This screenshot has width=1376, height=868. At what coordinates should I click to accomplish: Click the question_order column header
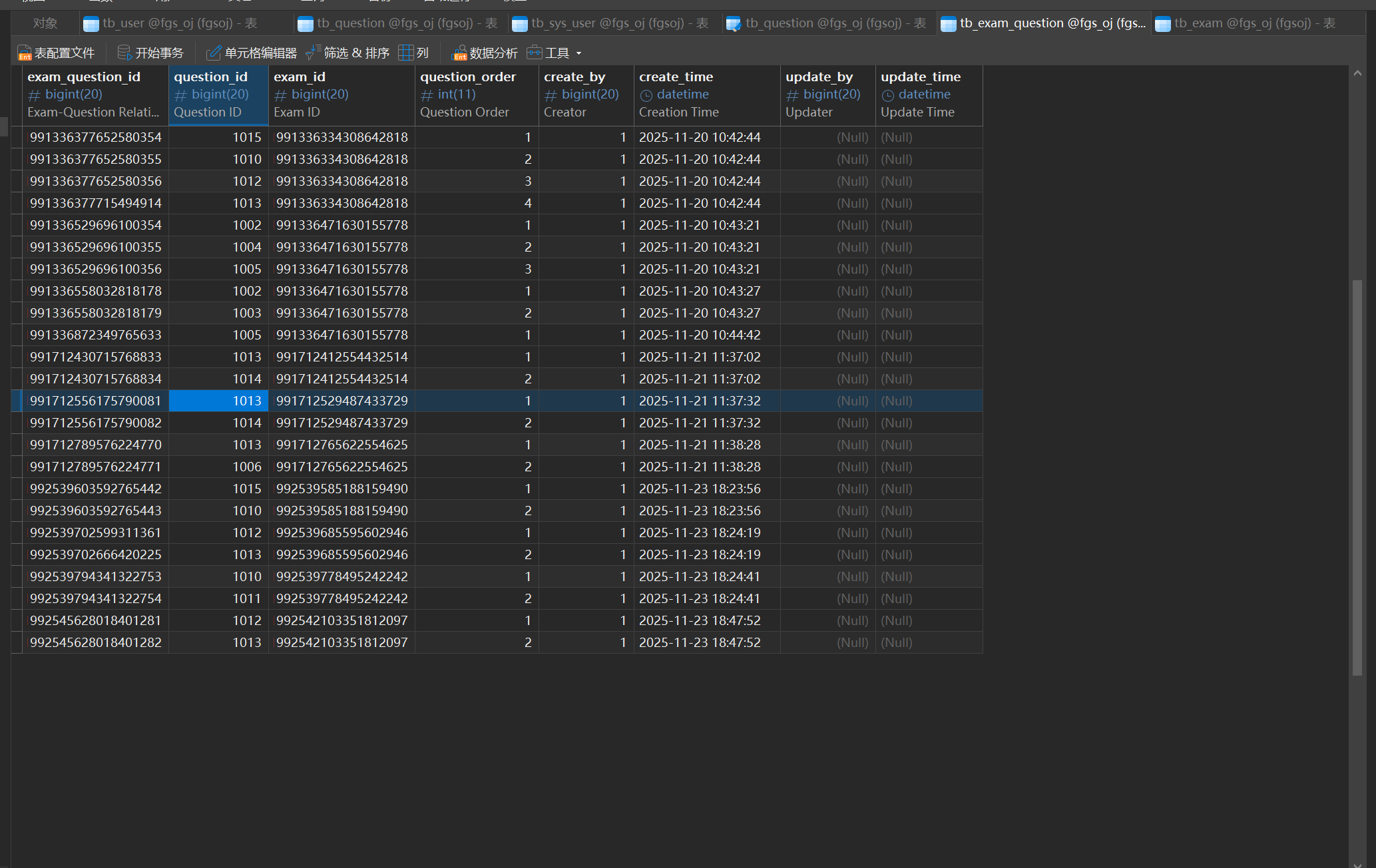(468, 77)
